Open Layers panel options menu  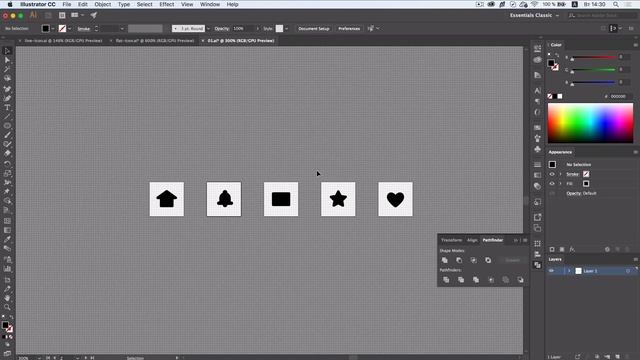(636, 259)
